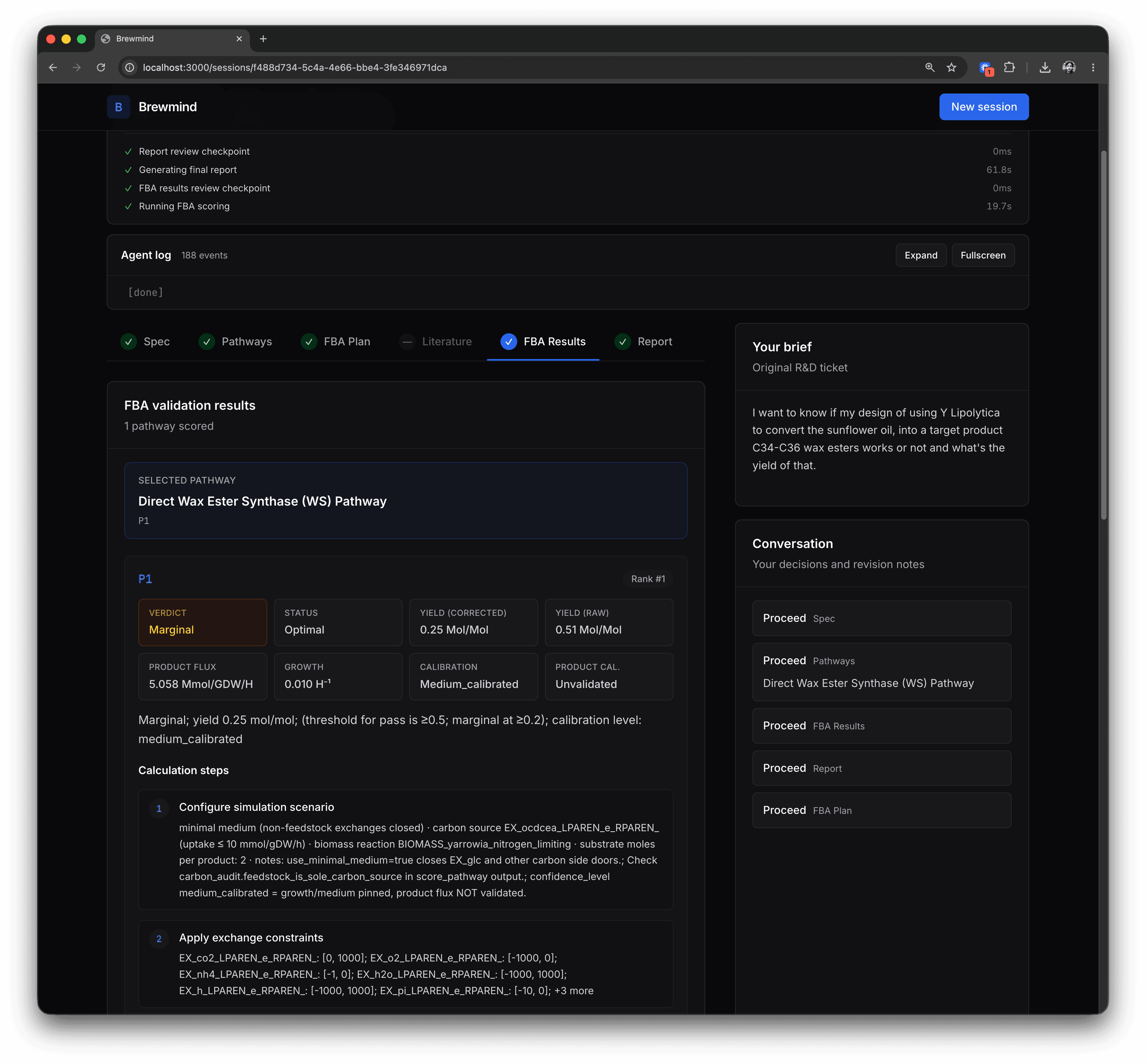Image resolution: width=1146 pixels, height=1064 pixels.
Task: Select the Brewmind browser tab
Action: (x=172, y=39)
